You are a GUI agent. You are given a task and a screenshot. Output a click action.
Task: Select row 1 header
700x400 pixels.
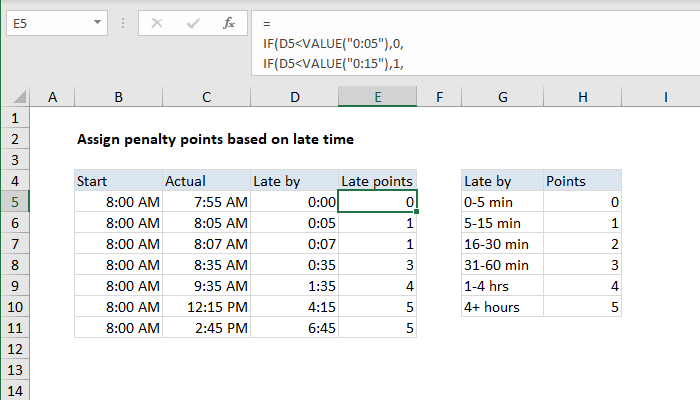(x=15, y=118)
